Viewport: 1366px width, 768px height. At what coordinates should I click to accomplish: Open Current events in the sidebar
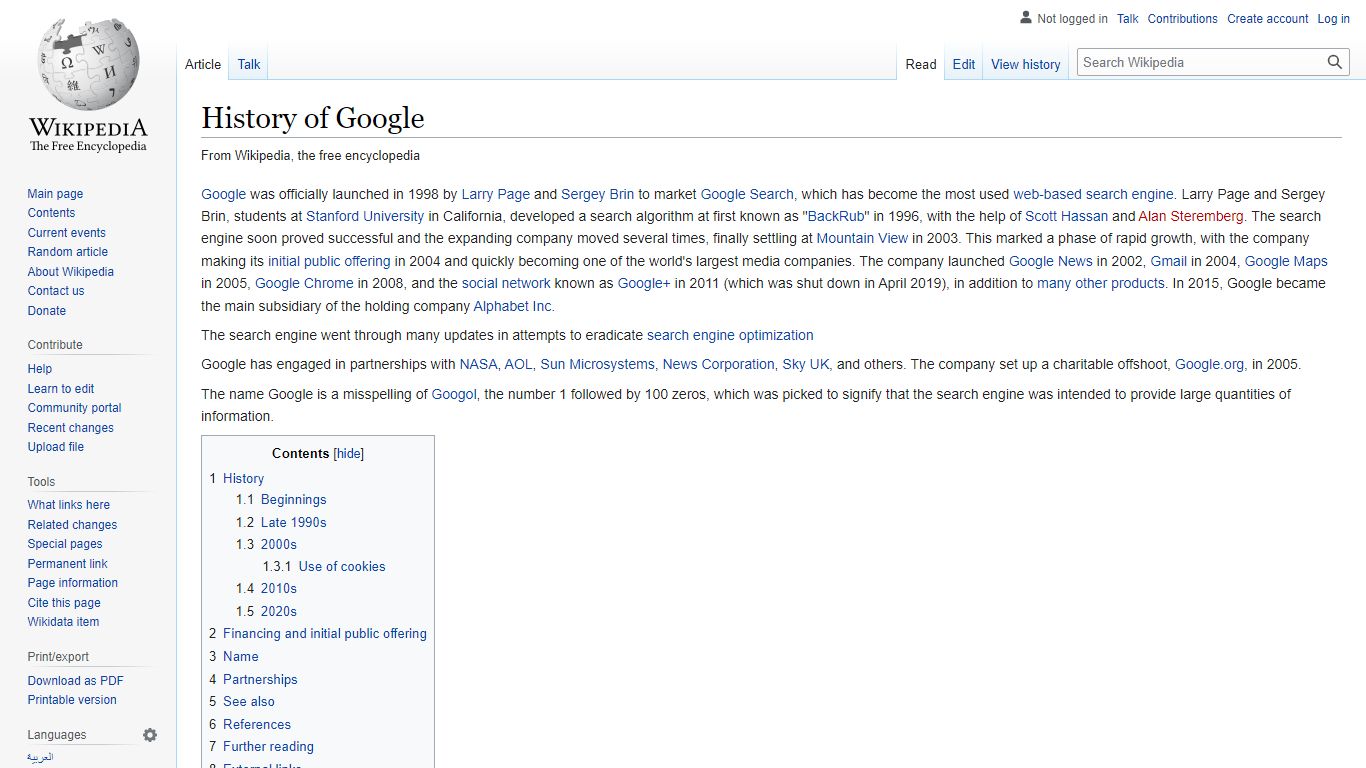tap(66, 233)
